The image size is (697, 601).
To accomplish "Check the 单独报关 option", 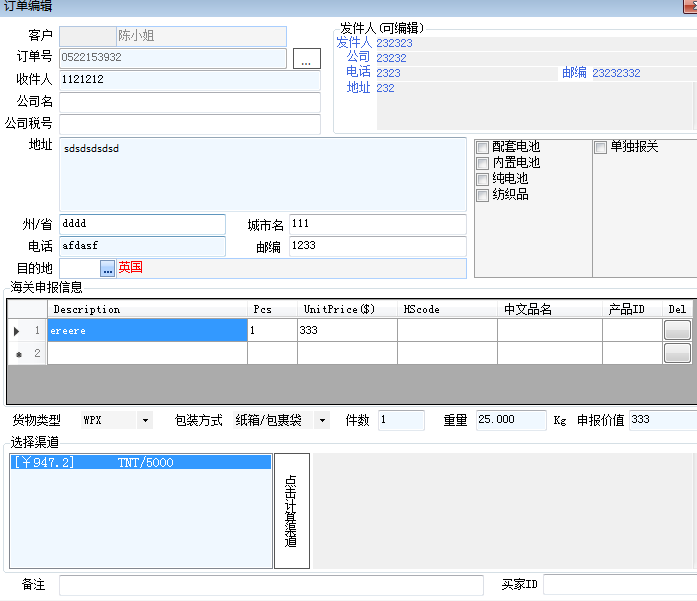I will (x=600, y=147).
